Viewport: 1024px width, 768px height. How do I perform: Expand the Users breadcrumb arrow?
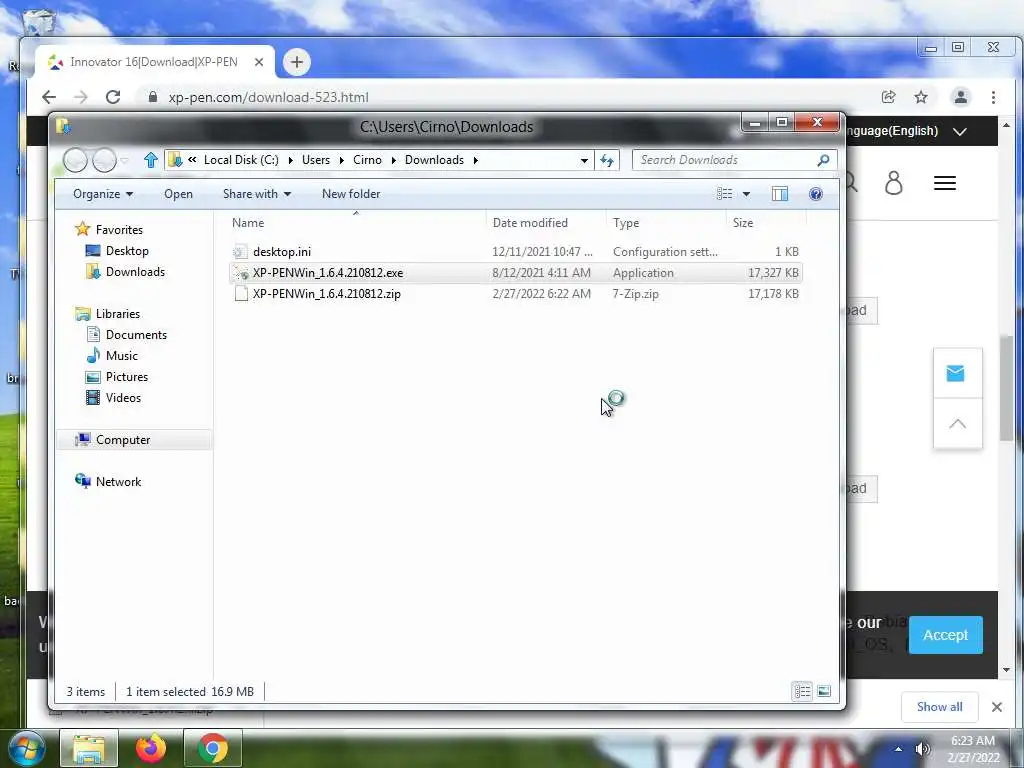341,160
